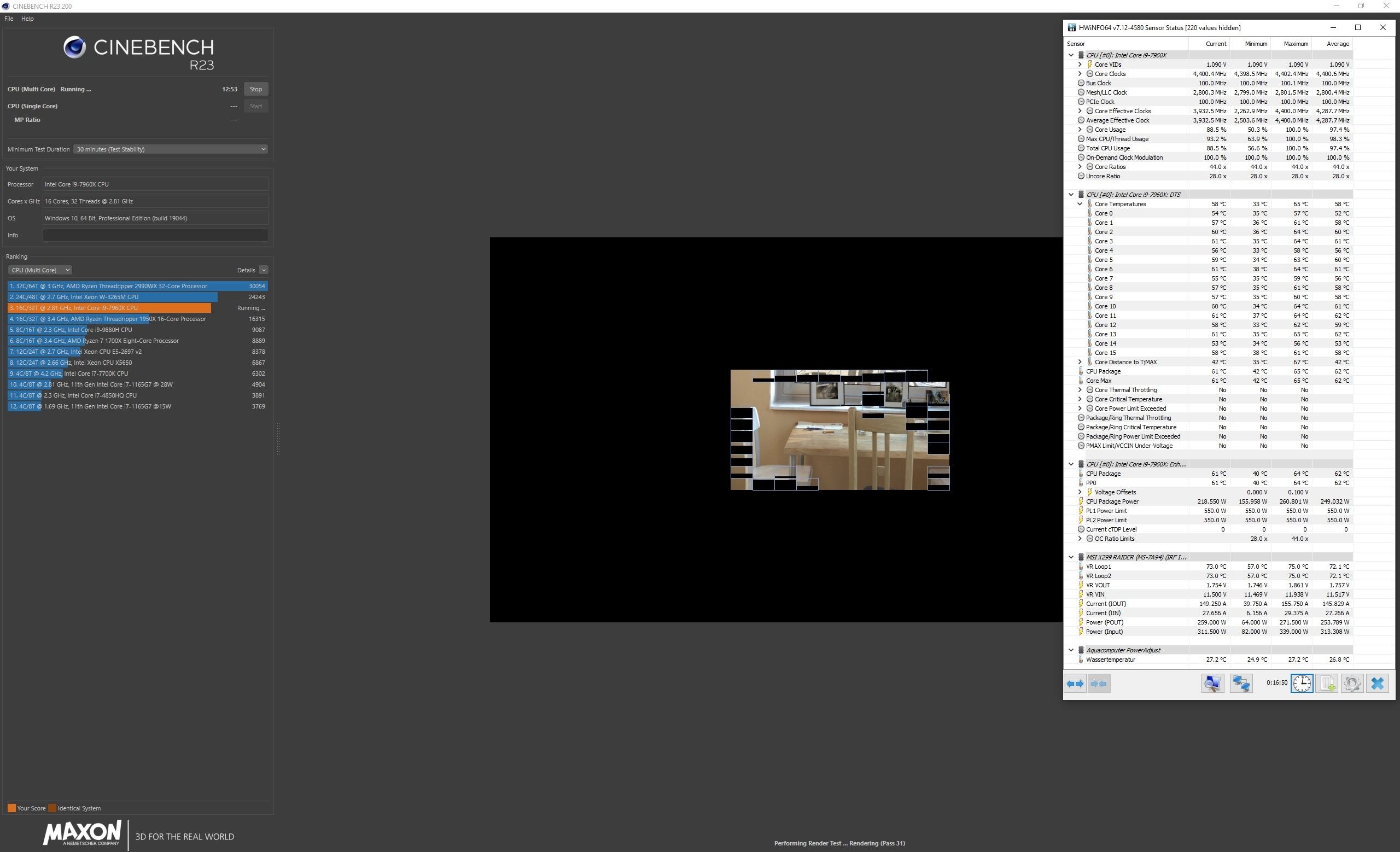Image resolution: width=1400 pixels, height=852 pixels.
Task: Maximize the HWiNFO64 window
Action: pos(1358,27)
